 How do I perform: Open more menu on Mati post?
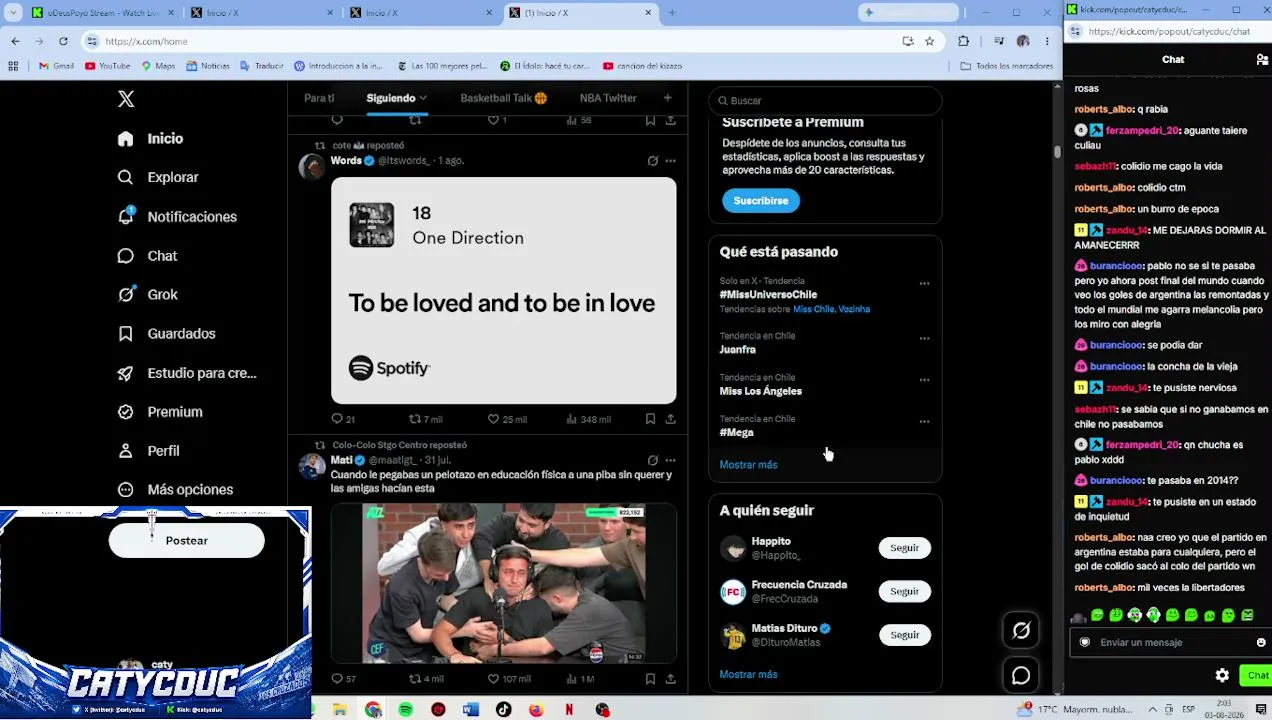[670, 460]
